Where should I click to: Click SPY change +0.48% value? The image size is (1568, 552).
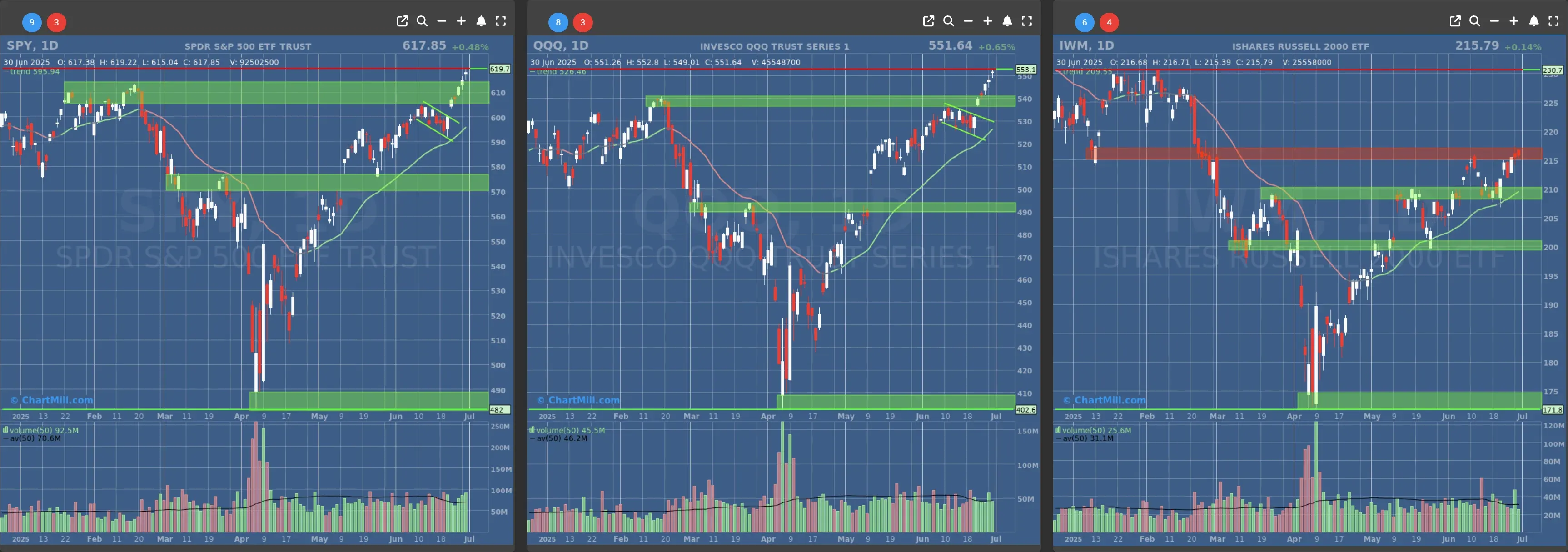[x=470, y=47]
